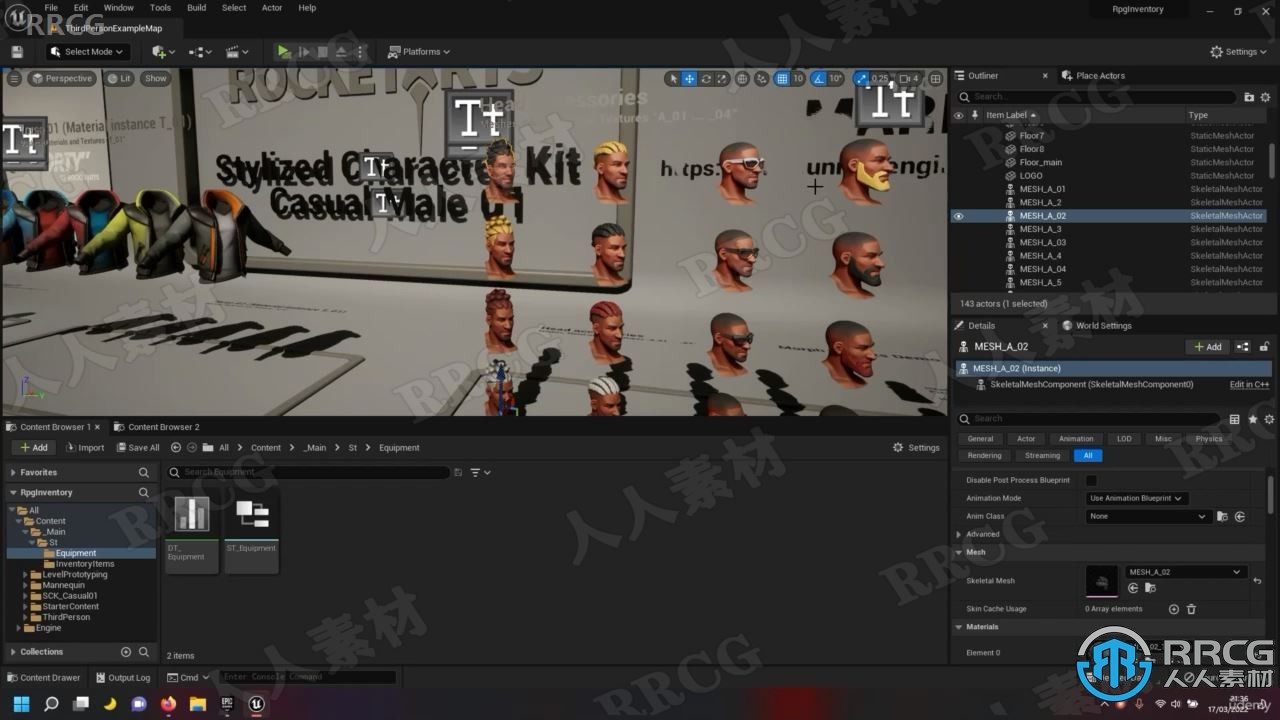Open the DT_Equipment asset thumbnail

[x=192, y=515]
